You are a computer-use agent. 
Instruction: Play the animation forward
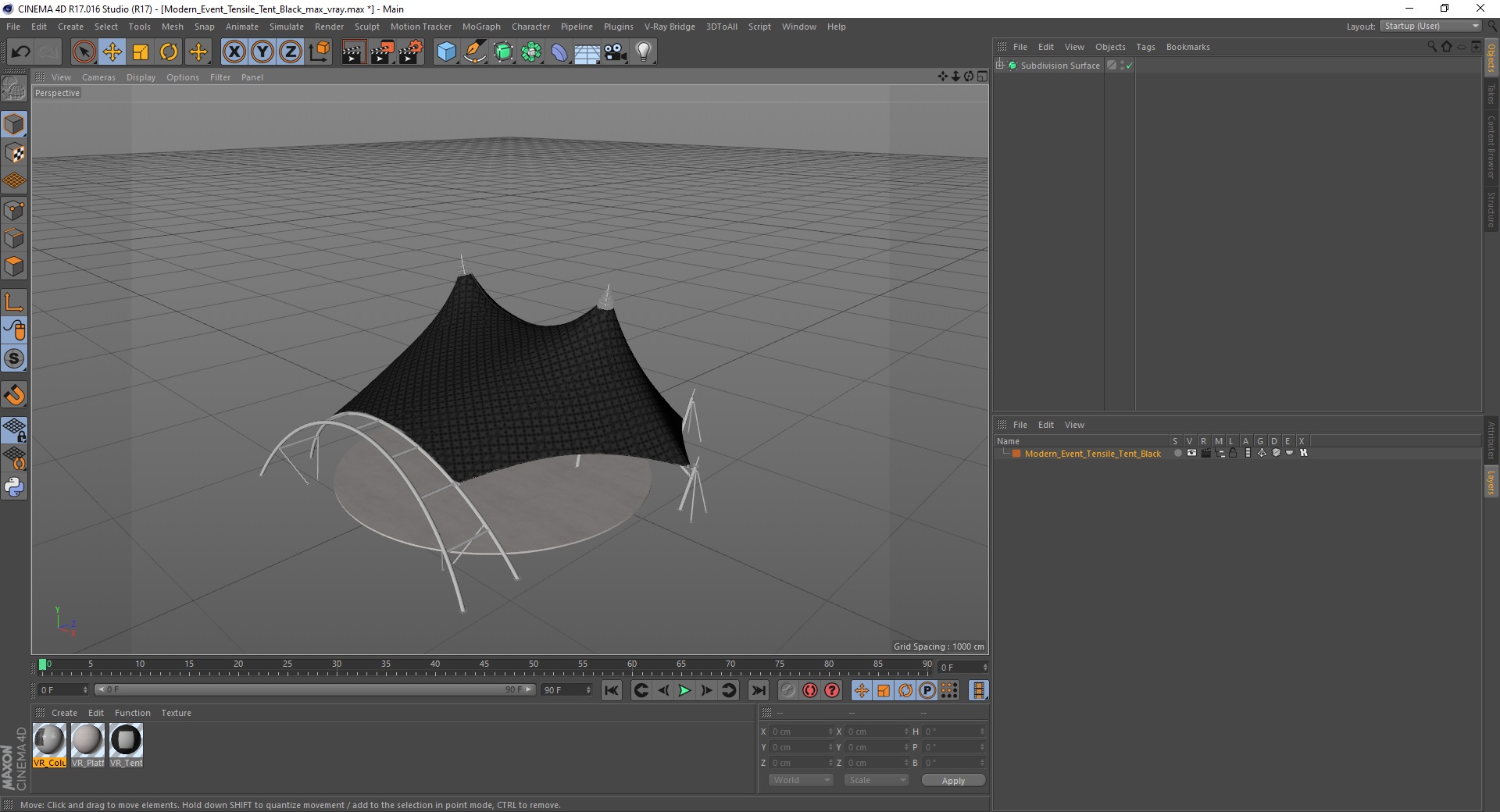(x=684, y=690)
